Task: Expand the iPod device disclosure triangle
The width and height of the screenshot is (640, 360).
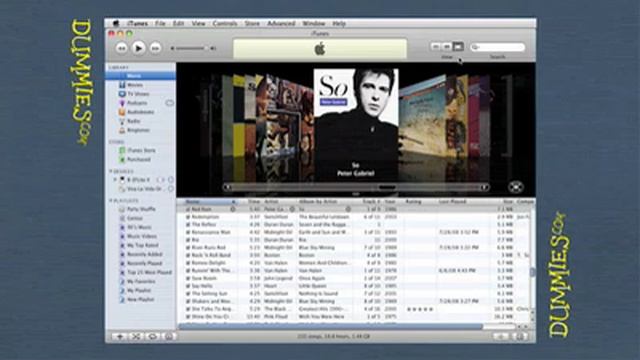Action: 115,180
